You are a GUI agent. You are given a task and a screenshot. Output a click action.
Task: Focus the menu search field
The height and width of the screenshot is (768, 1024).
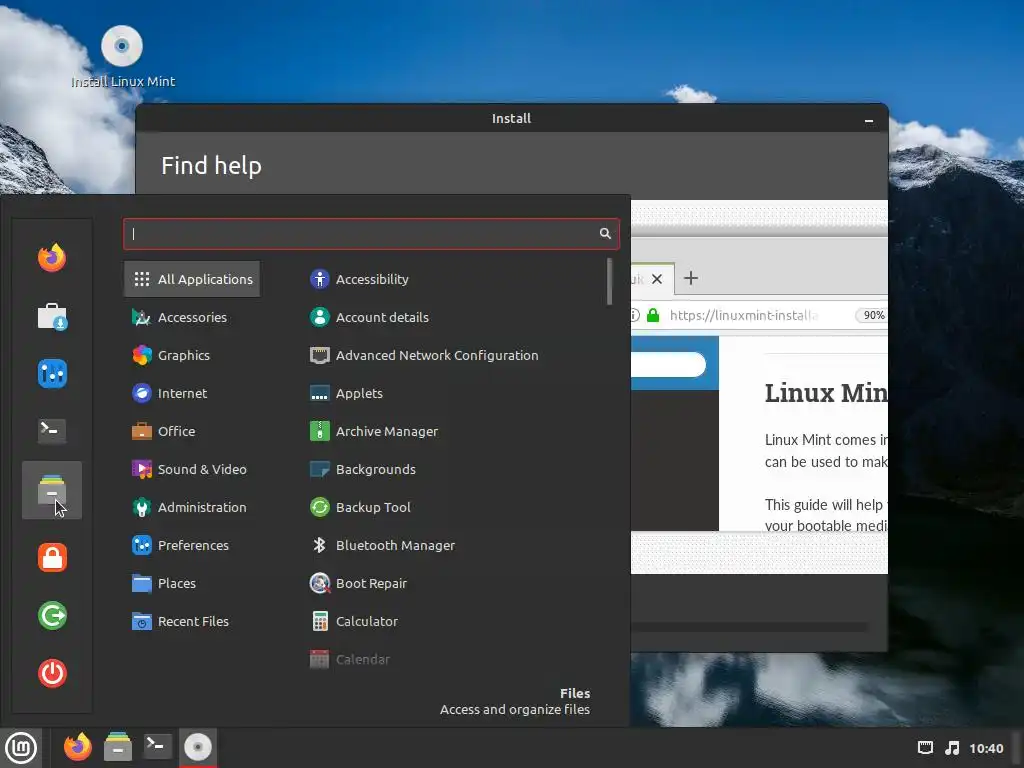pyautogui.click(x=371, y=234)
